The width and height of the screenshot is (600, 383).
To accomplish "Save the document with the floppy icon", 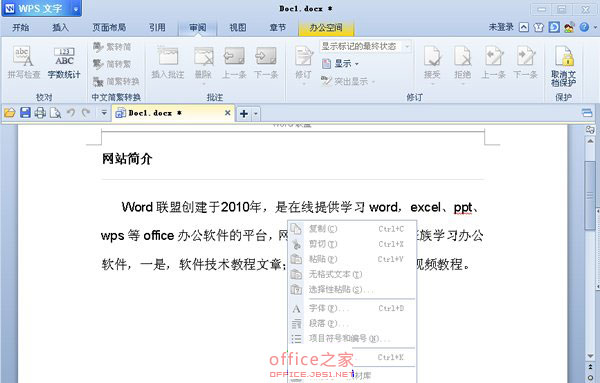I will coord(25,113).
